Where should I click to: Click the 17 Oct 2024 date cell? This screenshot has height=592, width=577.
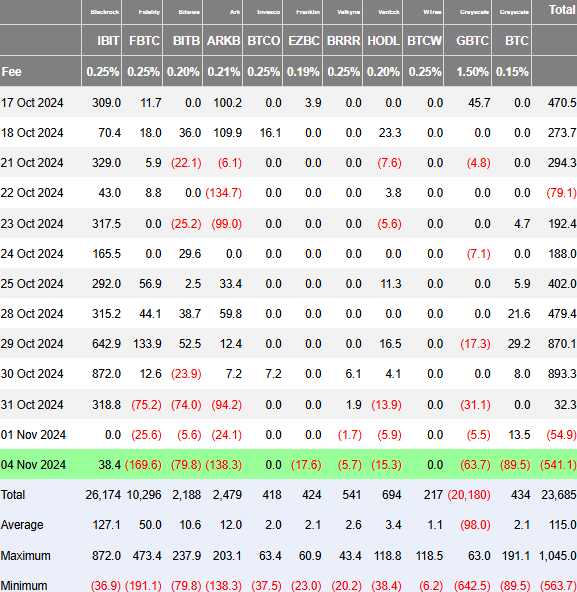(32, 103)
